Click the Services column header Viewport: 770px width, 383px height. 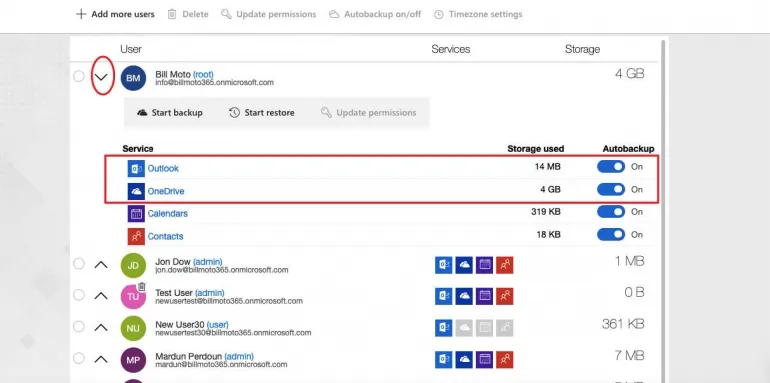pos(451,49)
